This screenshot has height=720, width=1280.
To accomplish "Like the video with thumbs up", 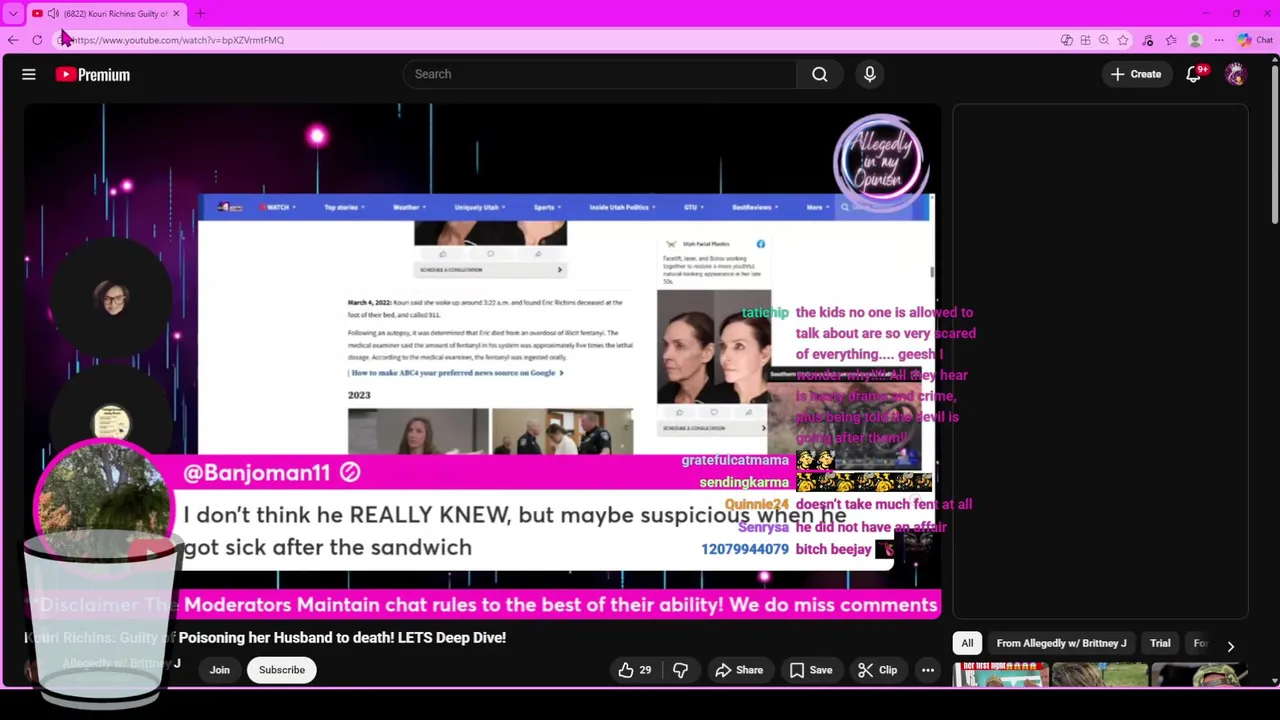I will coord(636,670).
